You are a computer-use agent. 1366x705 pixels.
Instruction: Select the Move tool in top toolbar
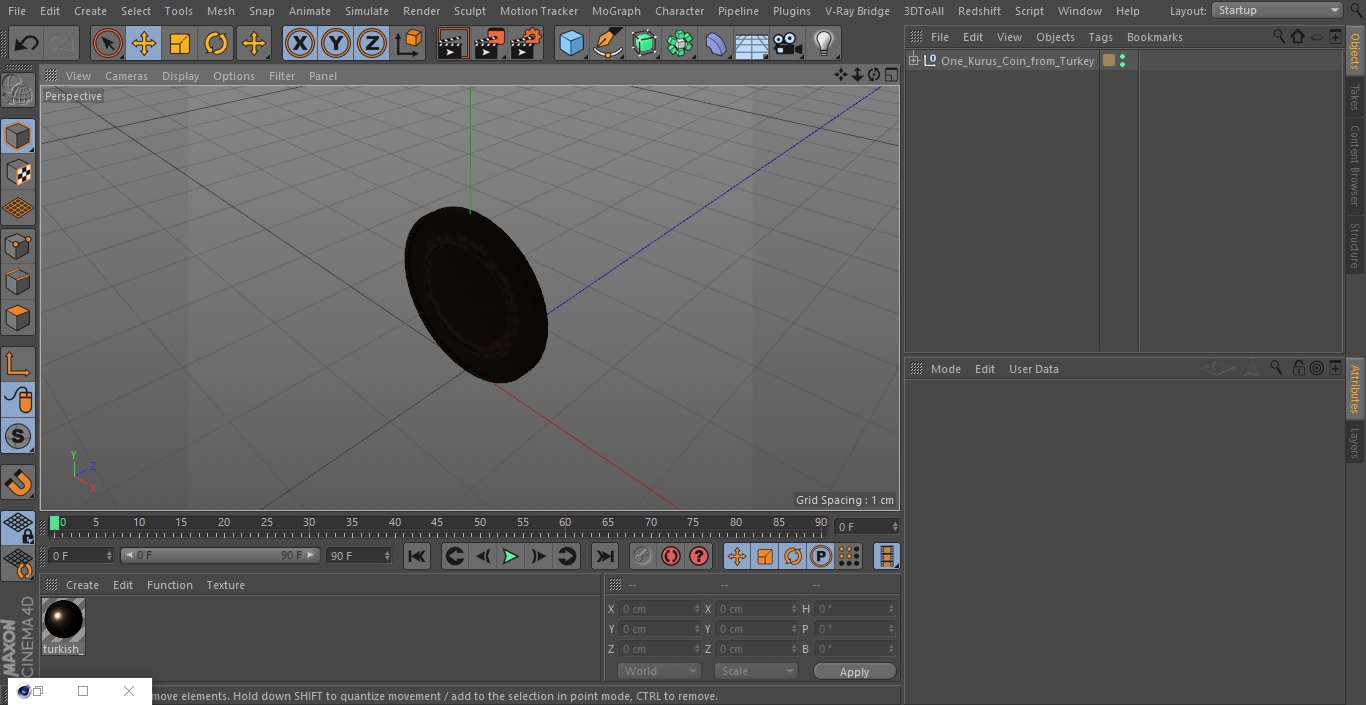click(x=143, y=44)
